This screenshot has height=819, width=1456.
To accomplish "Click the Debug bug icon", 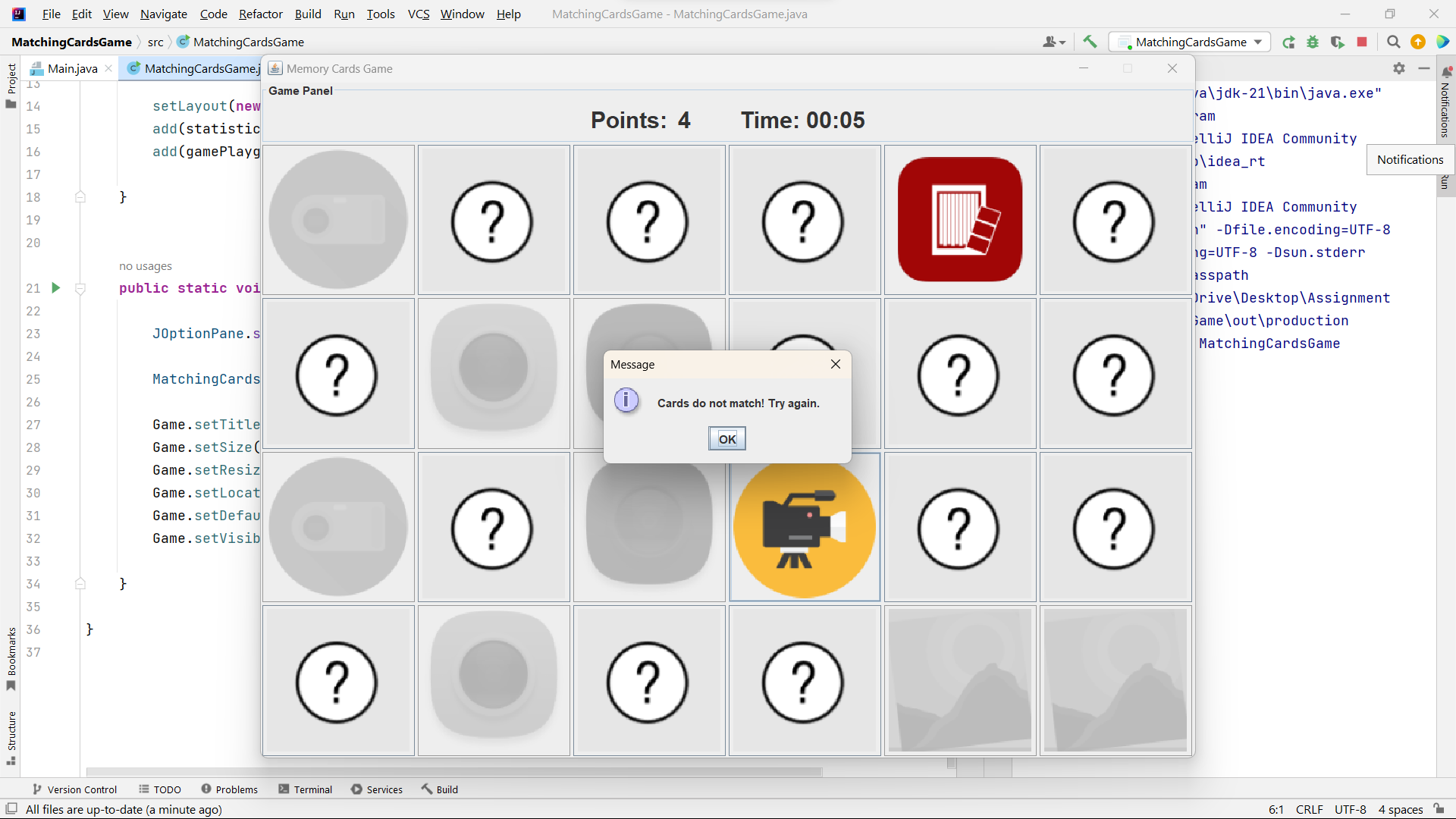I will 1313,42.
